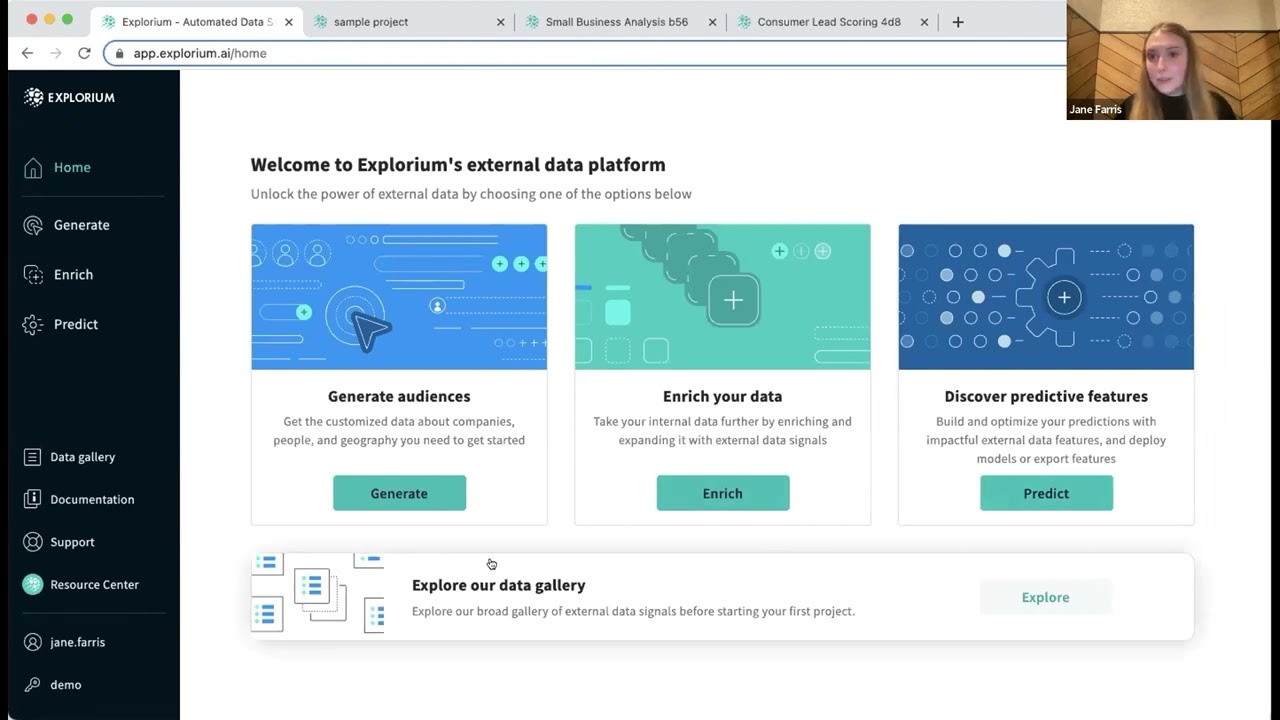Switch to the sample project tab
The image size is (1280, 720).
tap(410, 22)
